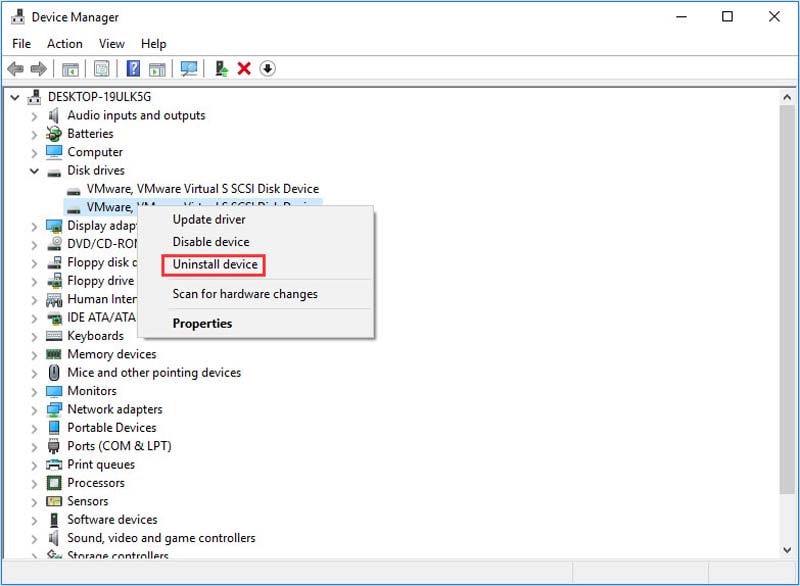Collapse the DESKTOP-19ULK5G root node
This screenshot has width=800, height=586.
coord(15,97)
